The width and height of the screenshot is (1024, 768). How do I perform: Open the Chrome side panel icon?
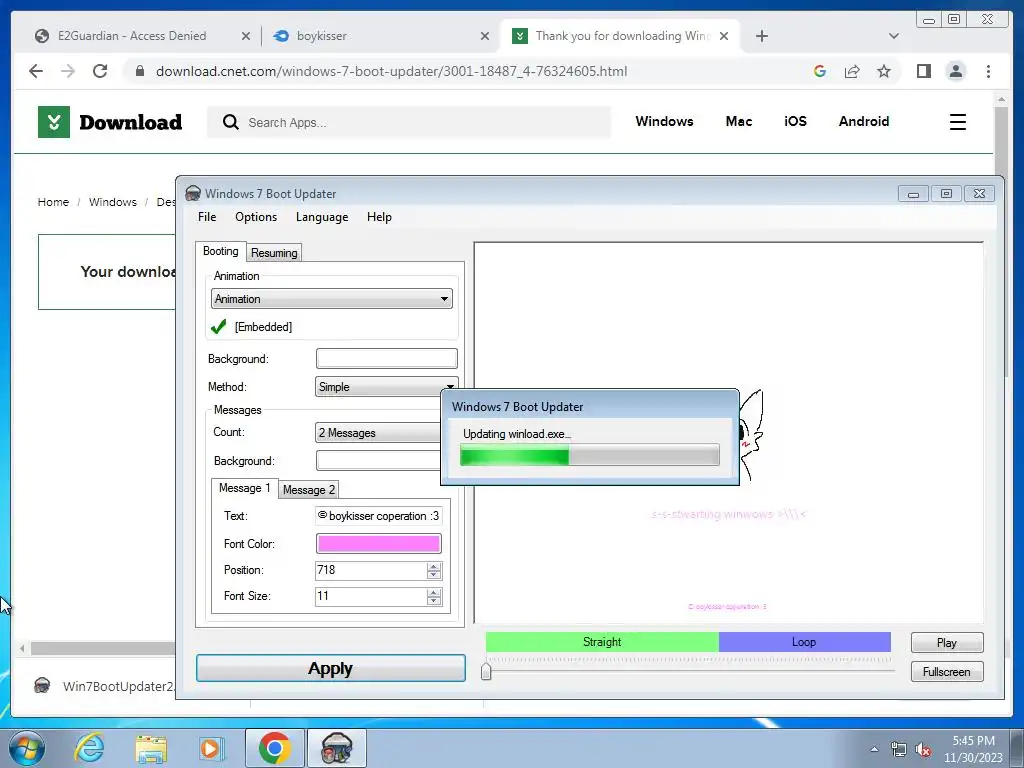point(923,71)
